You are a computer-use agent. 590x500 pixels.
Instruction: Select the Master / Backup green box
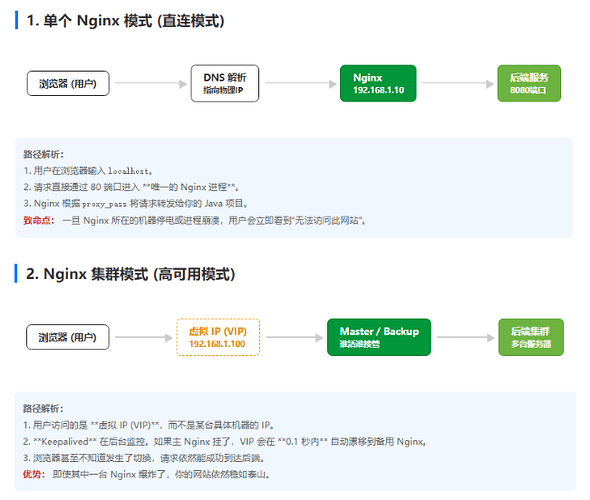379,337
